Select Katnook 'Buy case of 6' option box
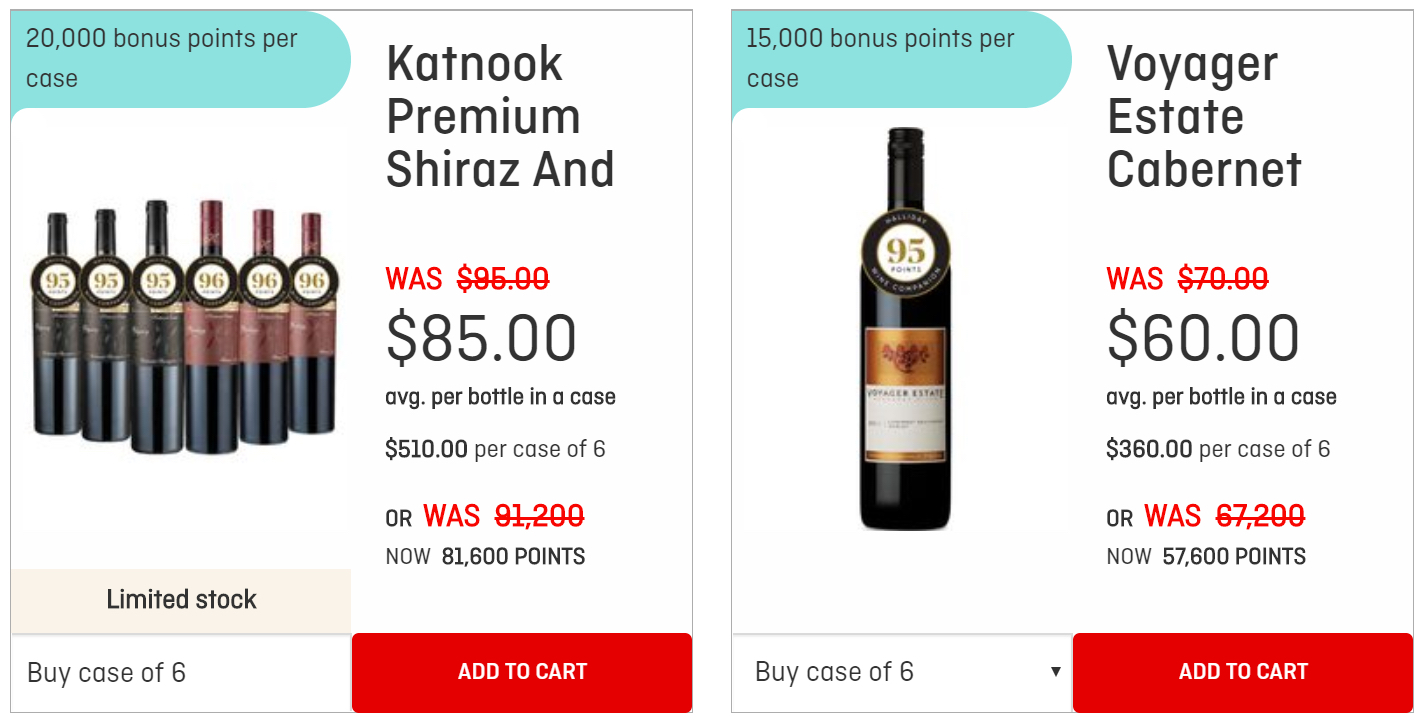 [x=181, y=672]
